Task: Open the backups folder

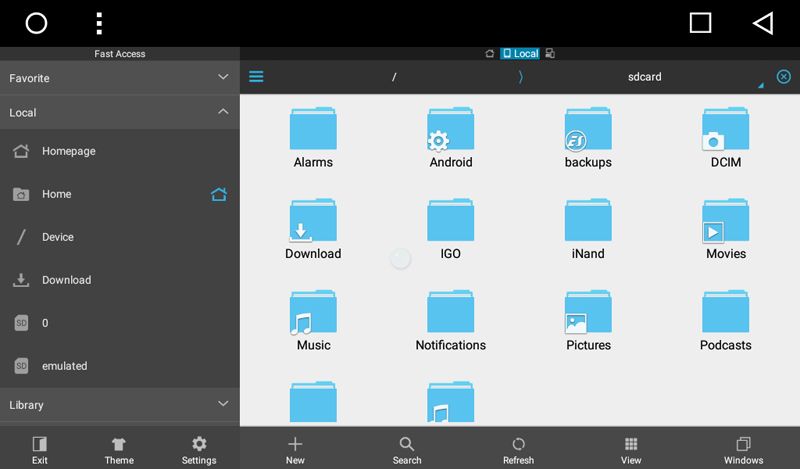Action: pos(588,137)
